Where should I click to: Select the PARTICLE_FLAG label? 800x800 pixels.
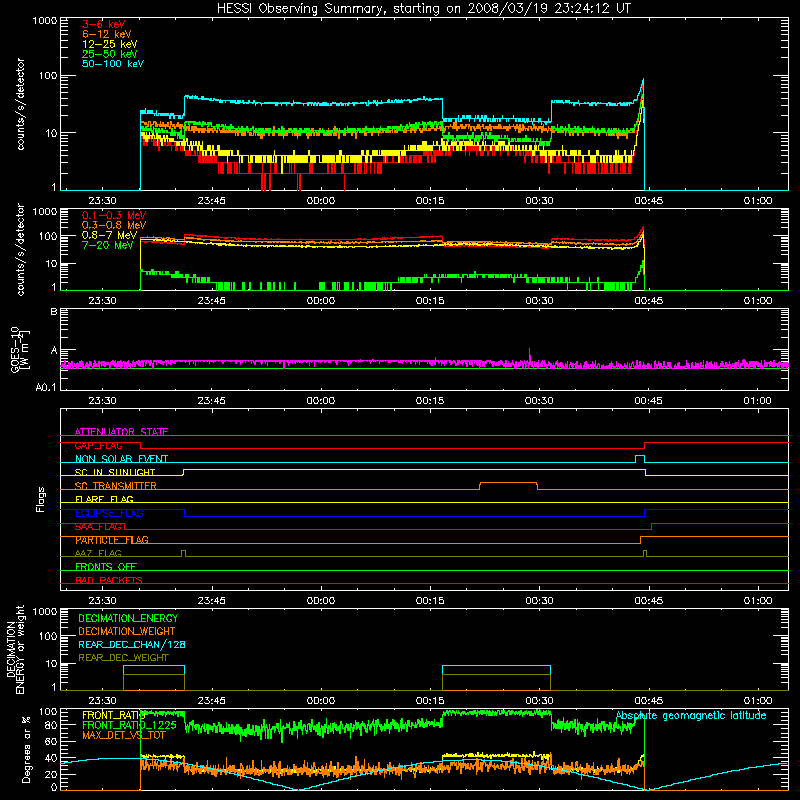tap(112, 540)
